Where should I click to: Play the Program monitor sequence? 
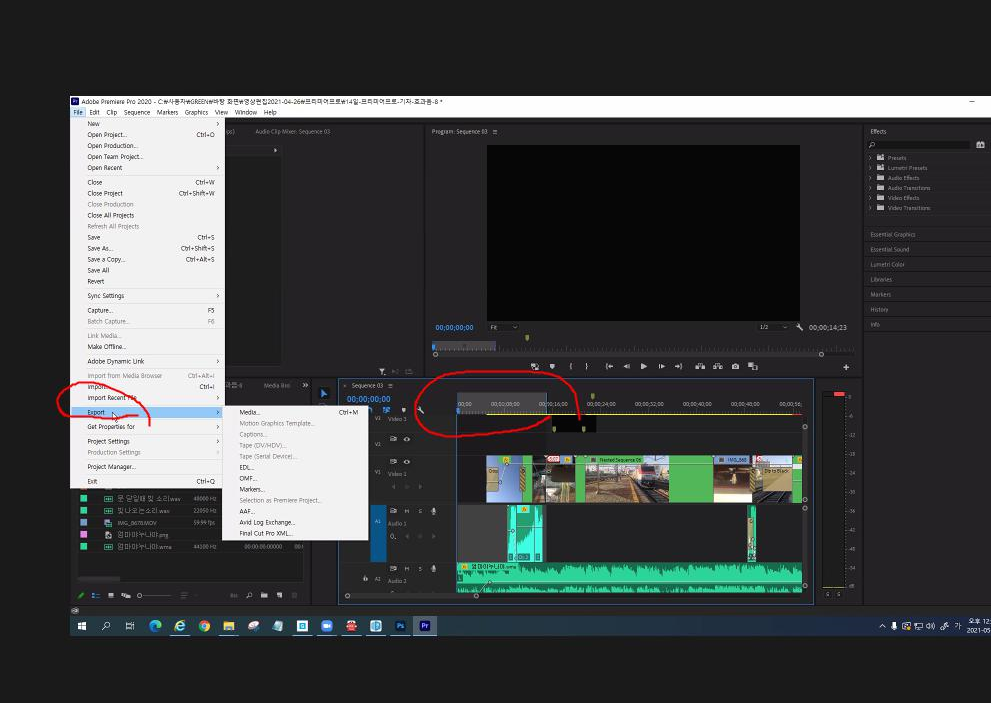coord(643,366)
